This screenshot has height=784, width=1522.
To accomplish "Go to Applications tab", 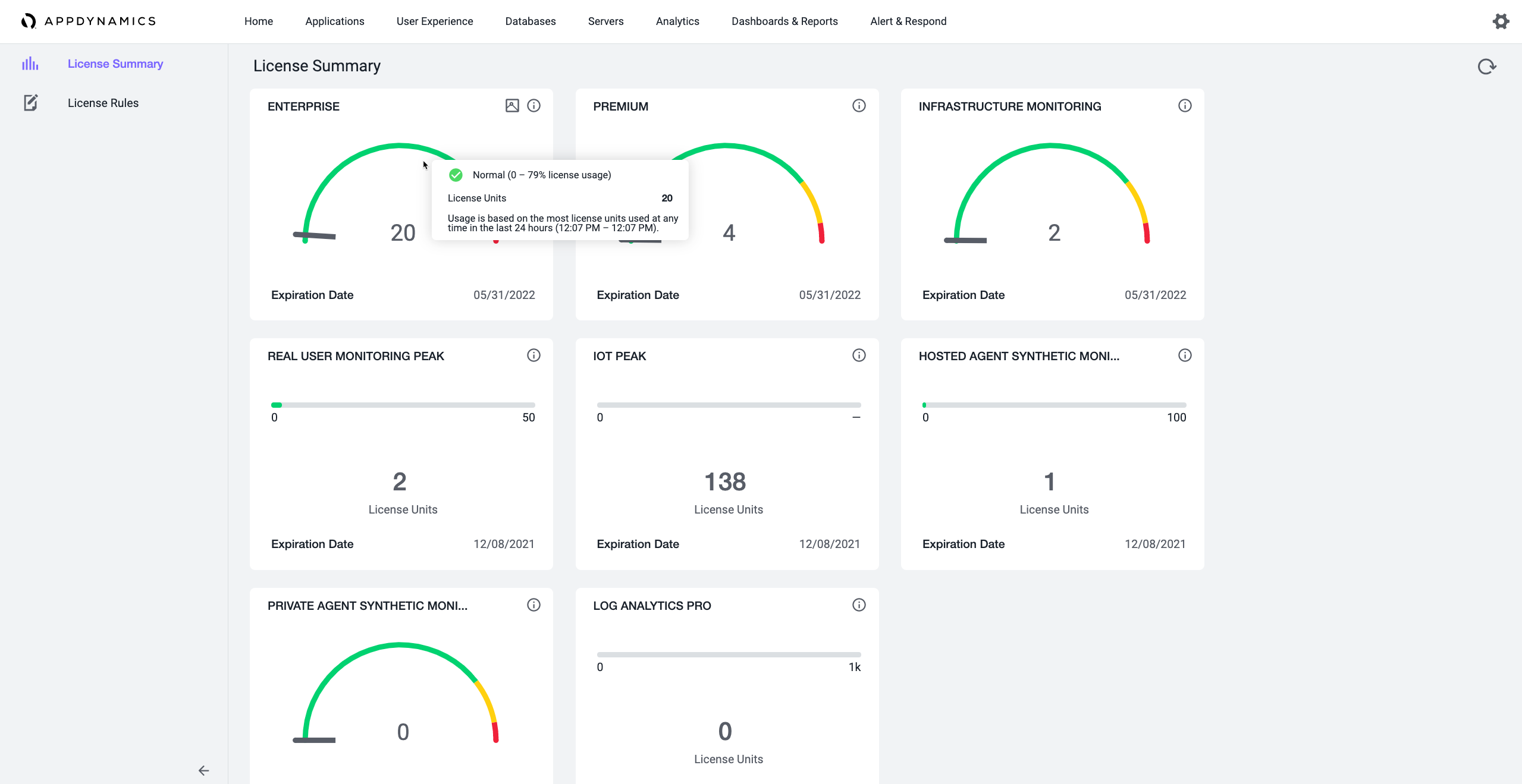I will tap(335, 21).
